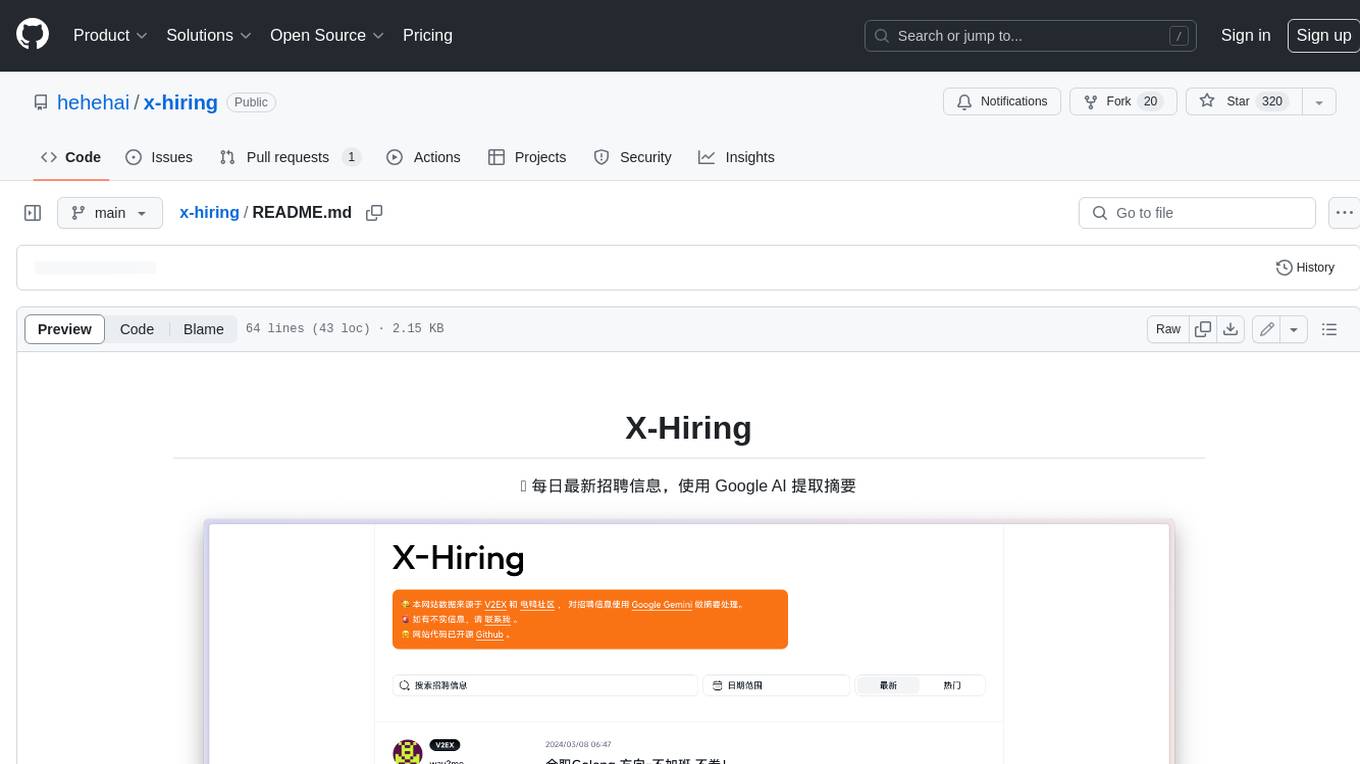Click the X-Hiring site screenshot image

point(688,642)
